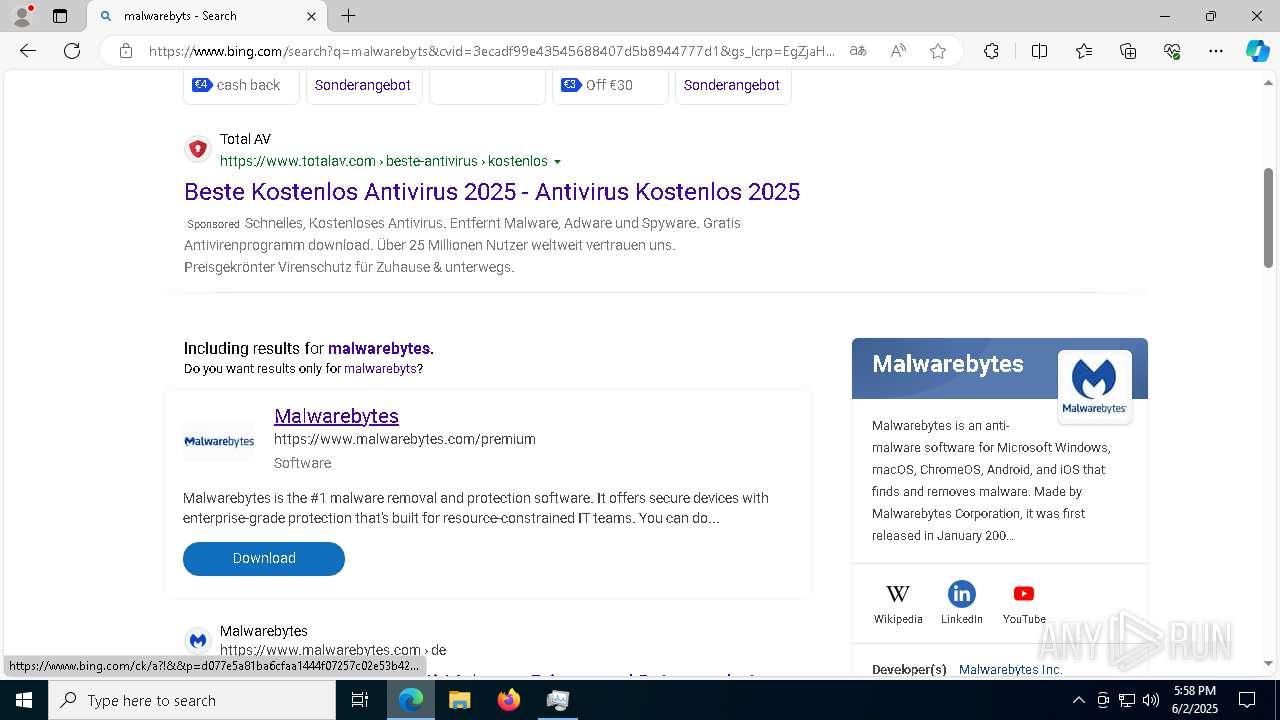The width and height of the screenshot is (1280, 720).
Task: Open the notification center
Action: (x=1247, y=700)
